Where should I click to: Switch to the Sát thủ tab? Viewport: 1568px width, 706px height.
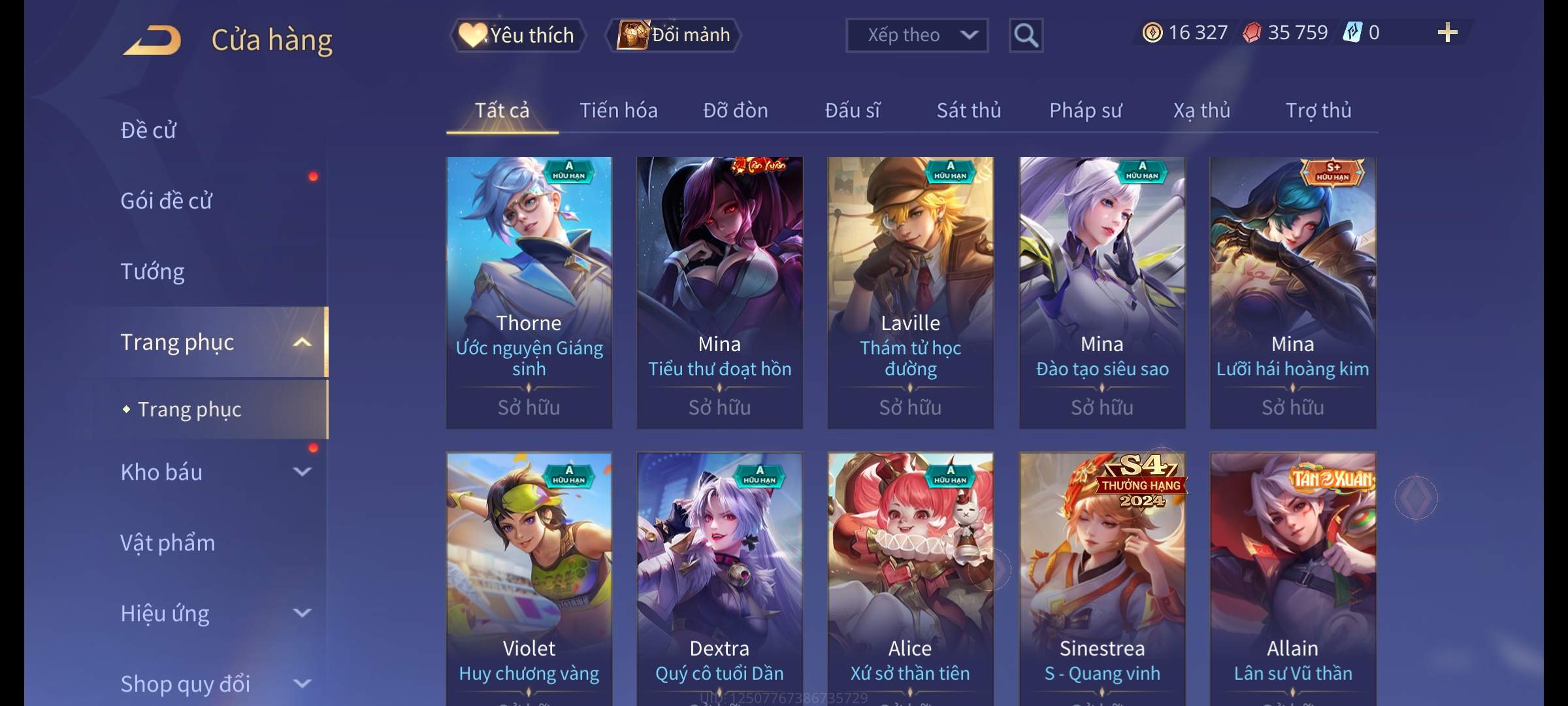tap(969, 110)
